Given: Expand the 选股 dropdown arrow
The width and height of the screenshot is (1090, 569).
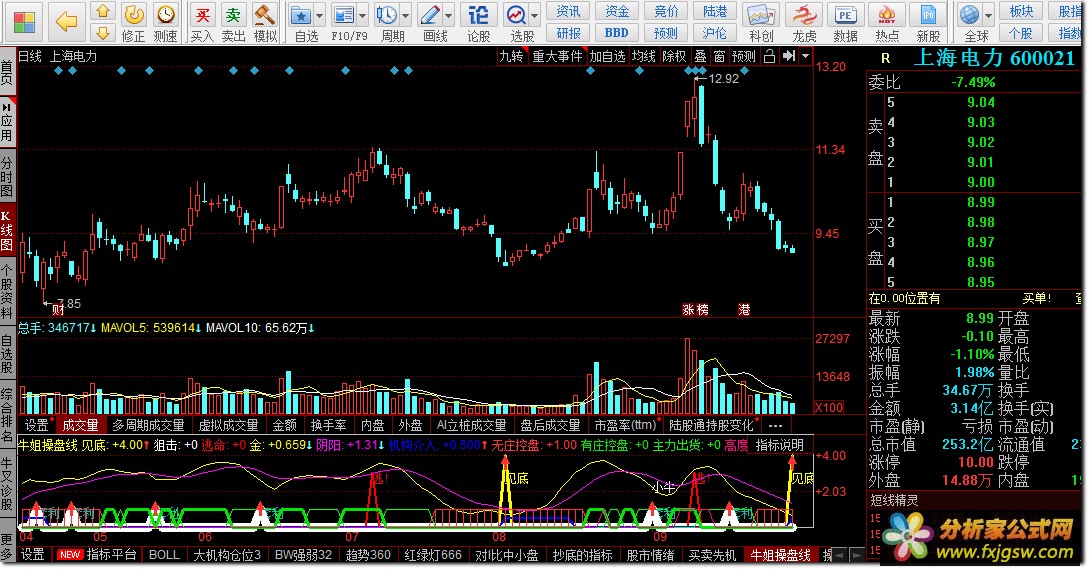Looking at the screenshot, I should point(535,16).
